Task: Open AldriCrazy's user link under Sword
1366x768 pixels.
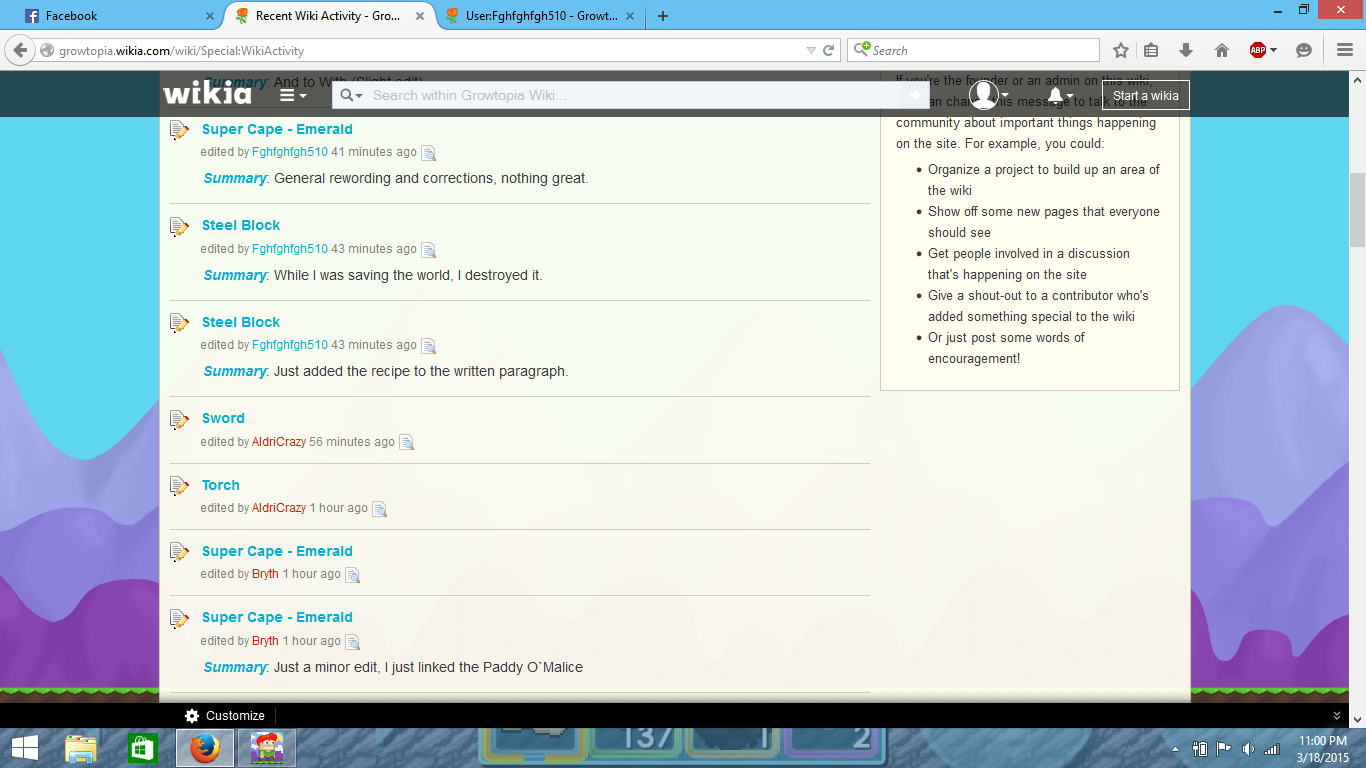Action: [279, 442]
